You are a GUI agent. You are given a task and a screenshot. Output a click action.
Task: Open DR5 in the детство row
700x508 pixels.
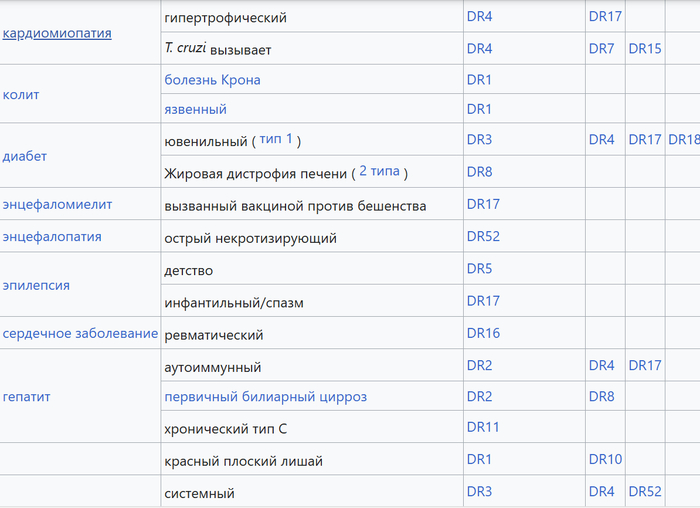479,269
